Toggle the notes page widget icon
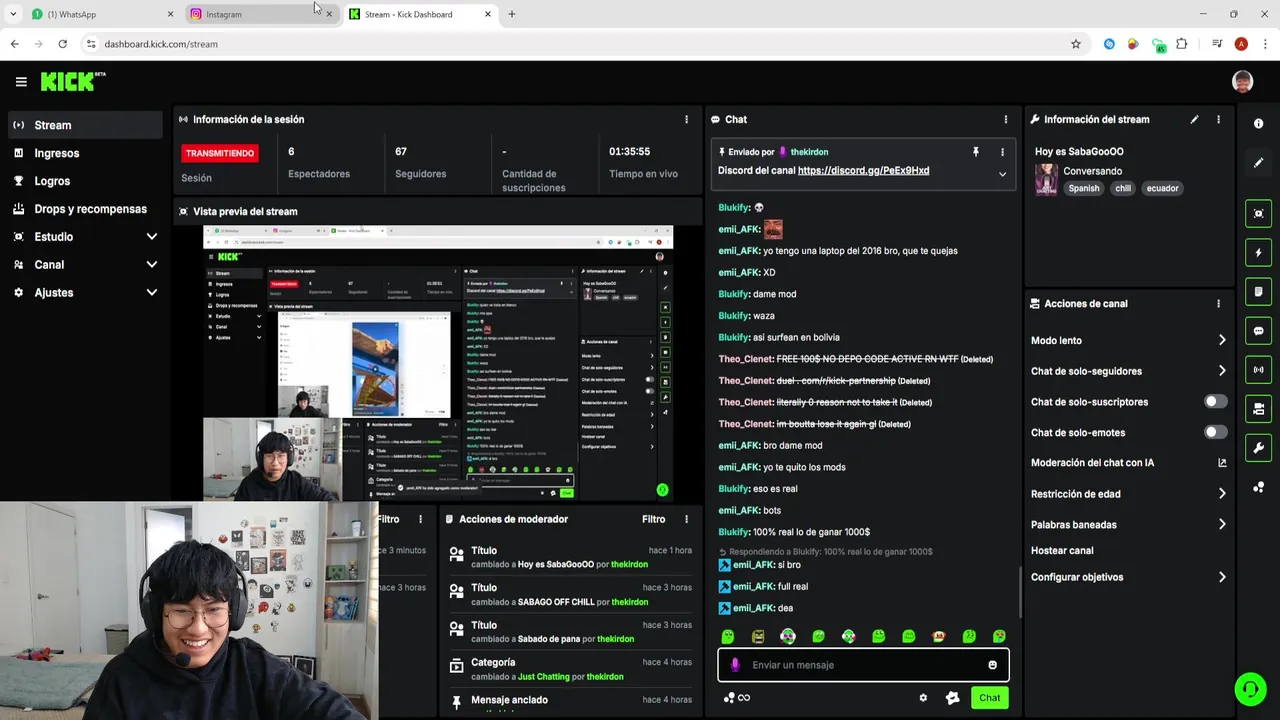 (1258, 292)
